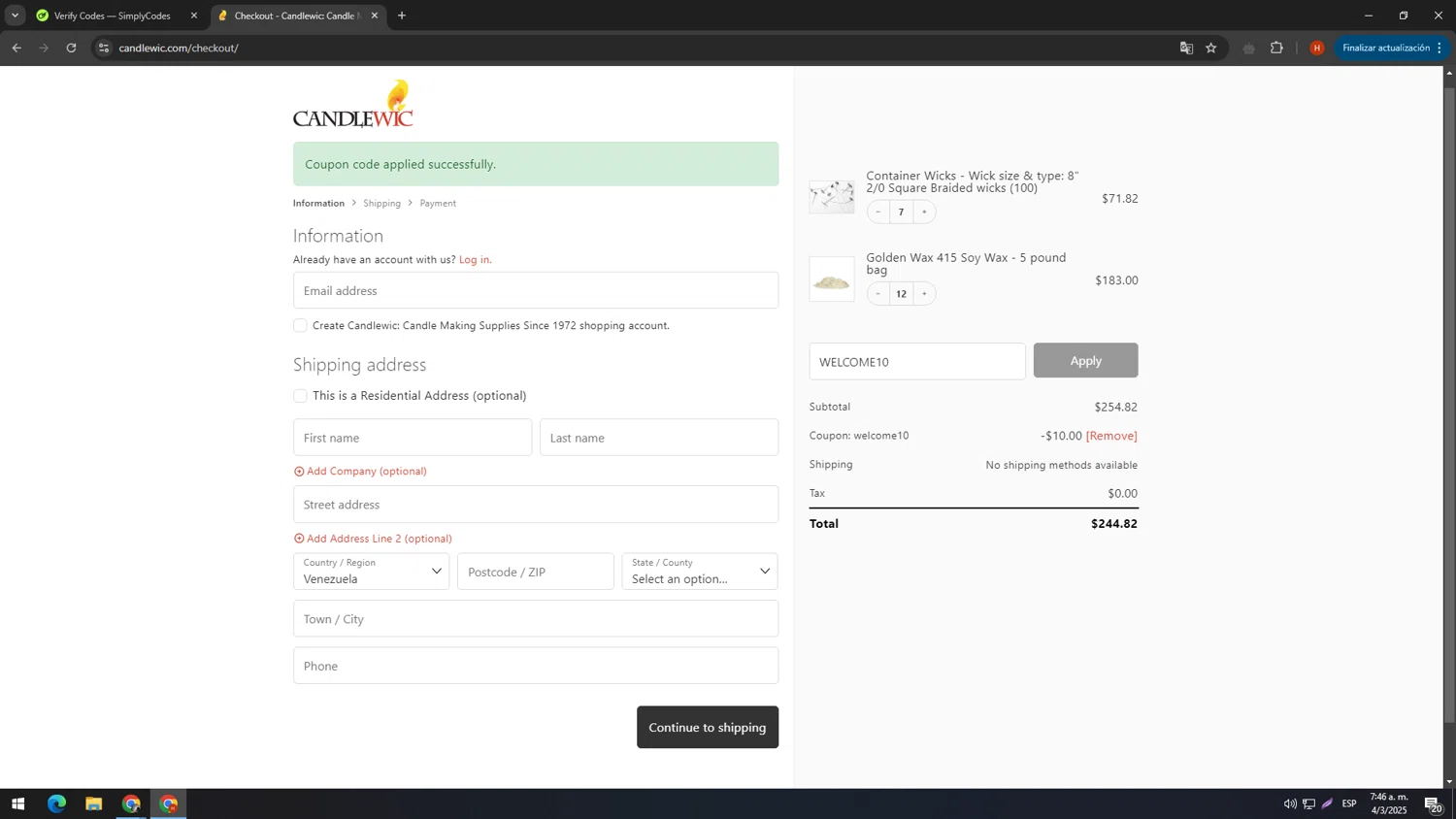This screenshot has height=819, width=1456.
Task: Open Windows Start menu
Action: click(17, 803)
